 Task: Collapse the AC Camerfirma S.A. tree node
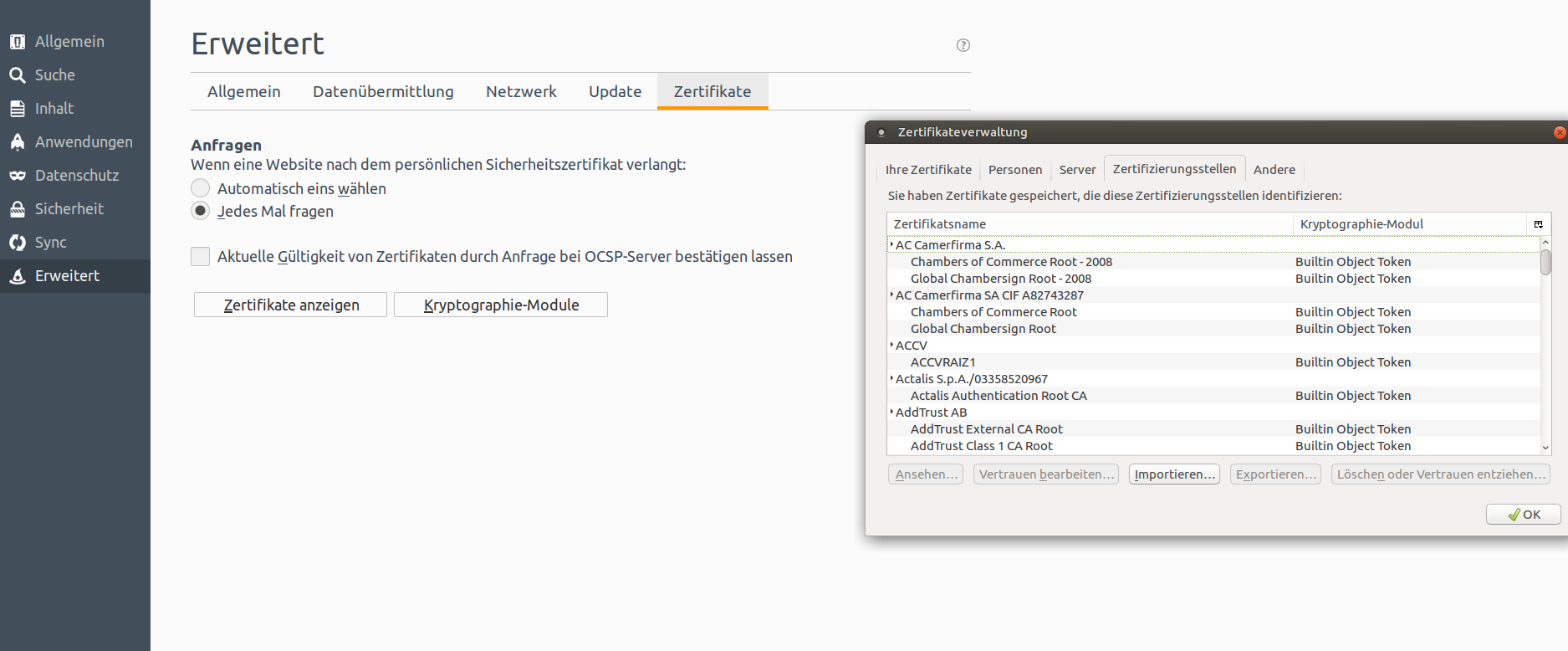pyautogui.click(x=891, y=245)
